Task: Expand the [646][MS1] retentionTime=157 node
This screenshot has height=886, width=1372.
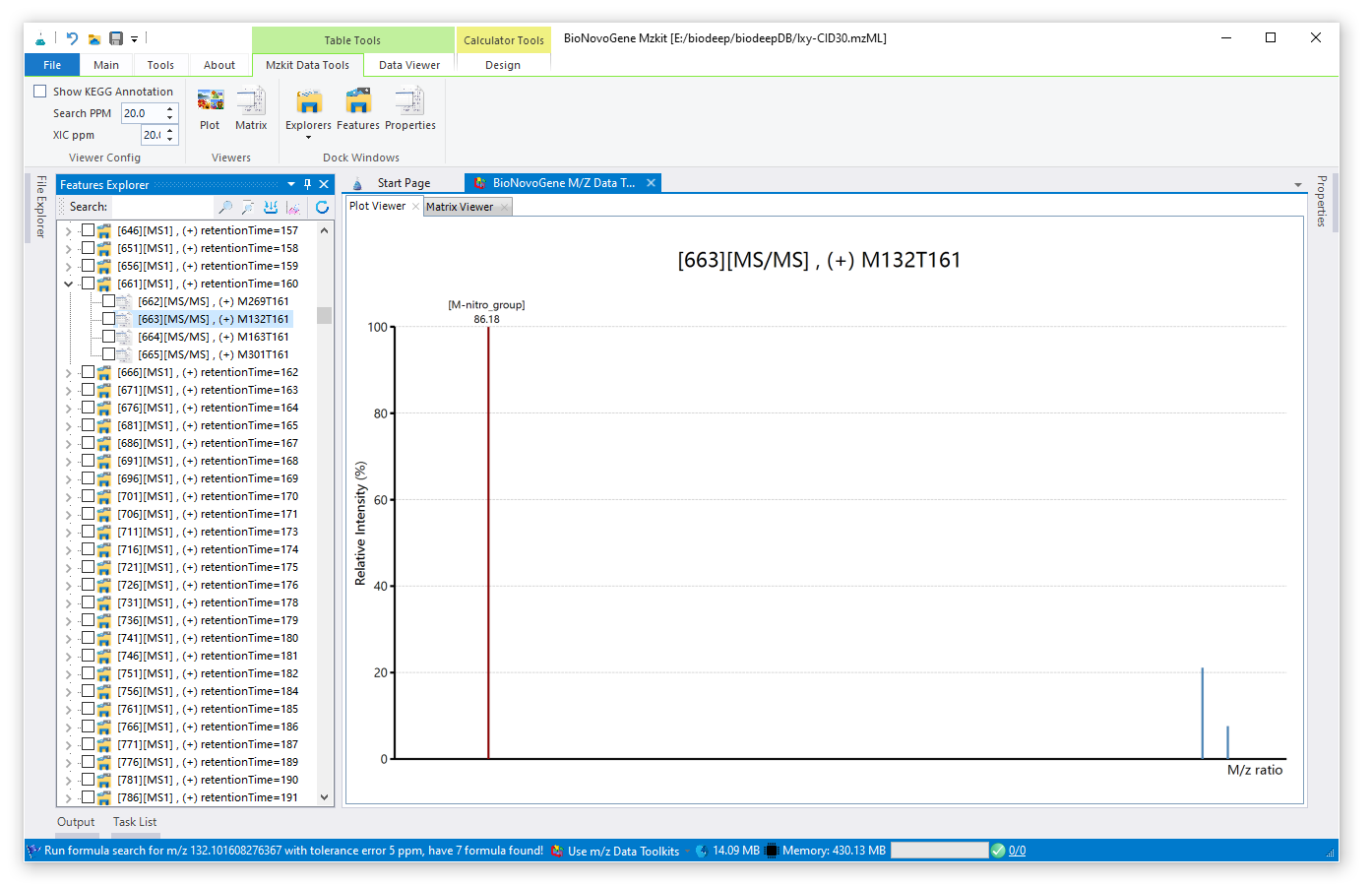Action: pyautogui.click(x=68, y=230)
